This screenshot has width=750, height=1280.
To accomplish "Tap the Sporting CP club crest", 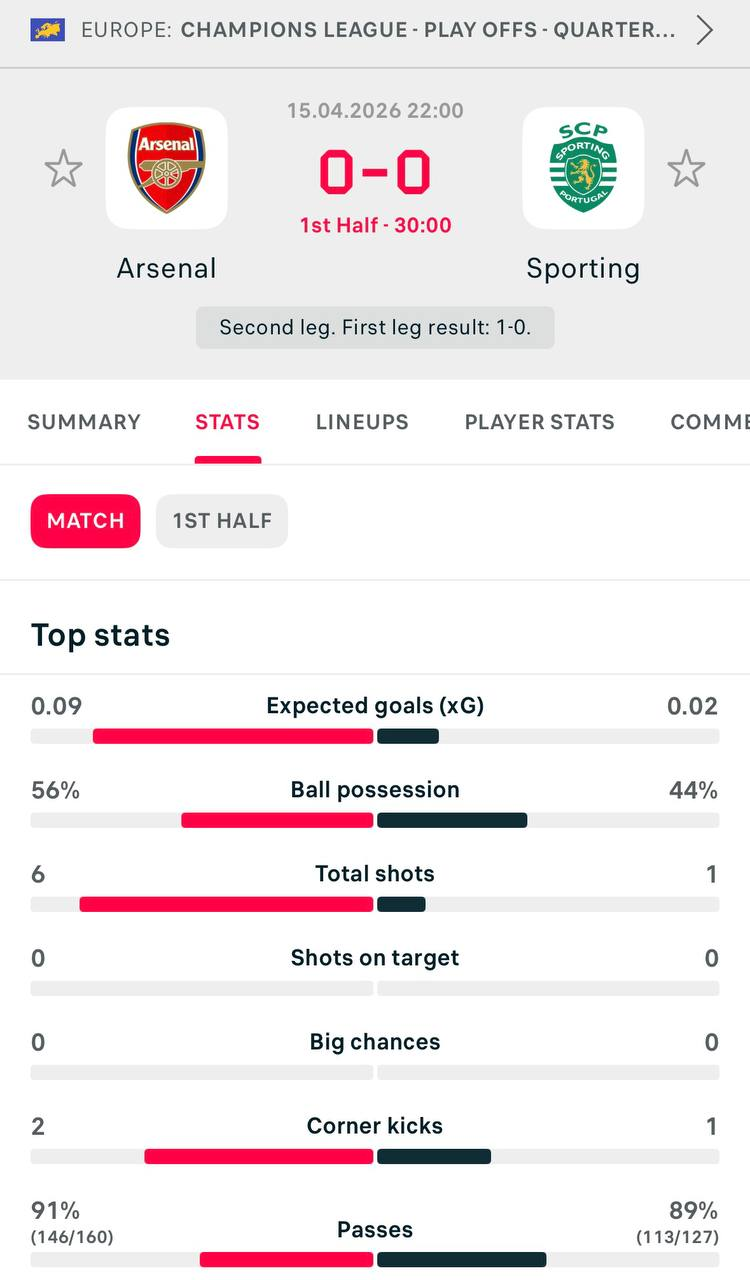I will [583, 168].
